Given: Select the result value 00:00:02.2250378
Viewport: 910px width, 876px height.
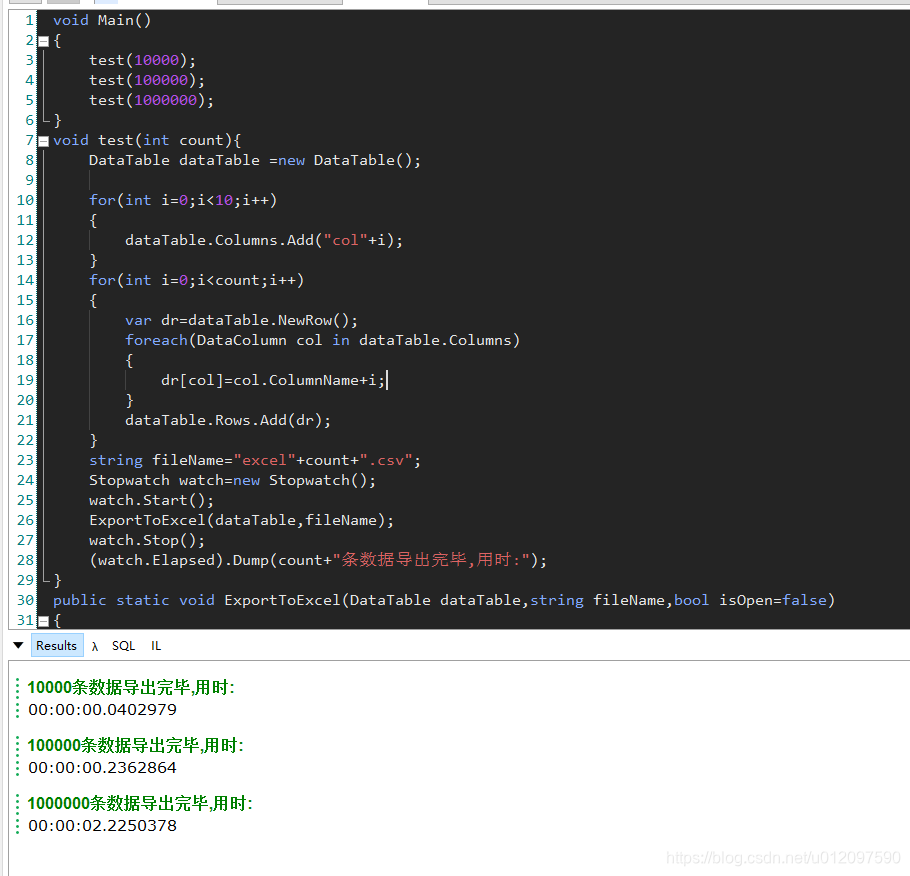Looking at the screenshot, I should pos(102,826).
